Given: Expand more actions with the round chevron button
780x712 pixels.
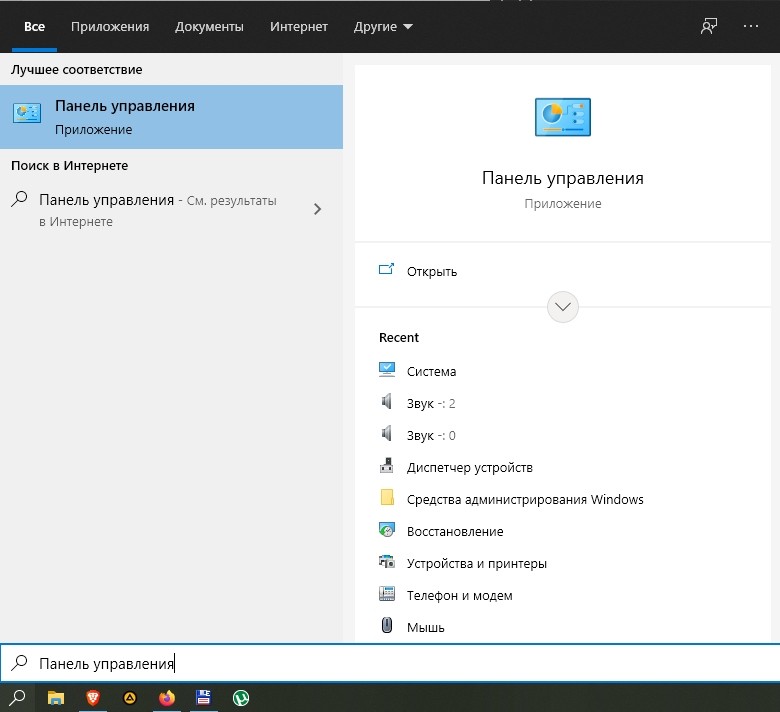Looking at the screenshot, I should (x=563, y=306).
